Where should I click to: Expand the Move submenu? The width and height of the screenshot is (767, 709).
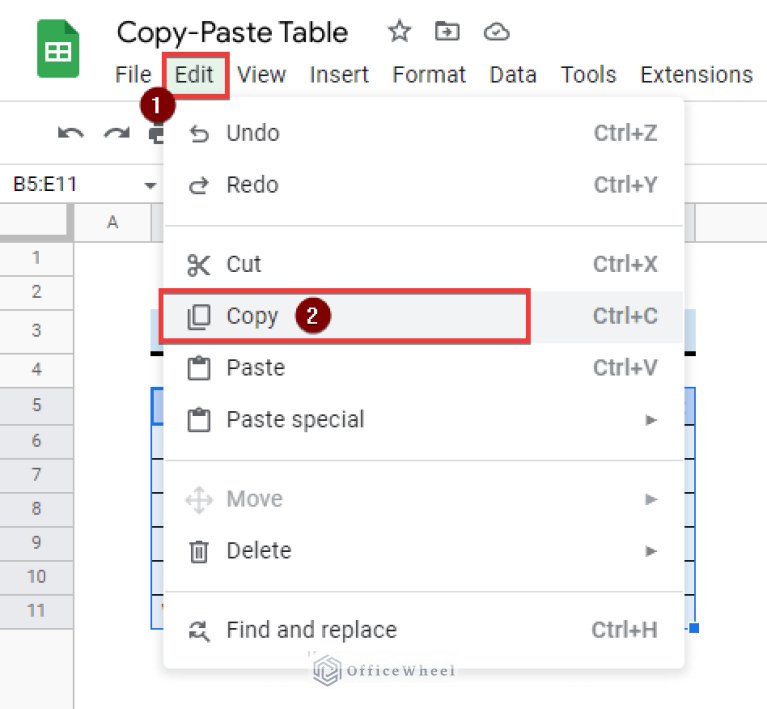[424, 499]
